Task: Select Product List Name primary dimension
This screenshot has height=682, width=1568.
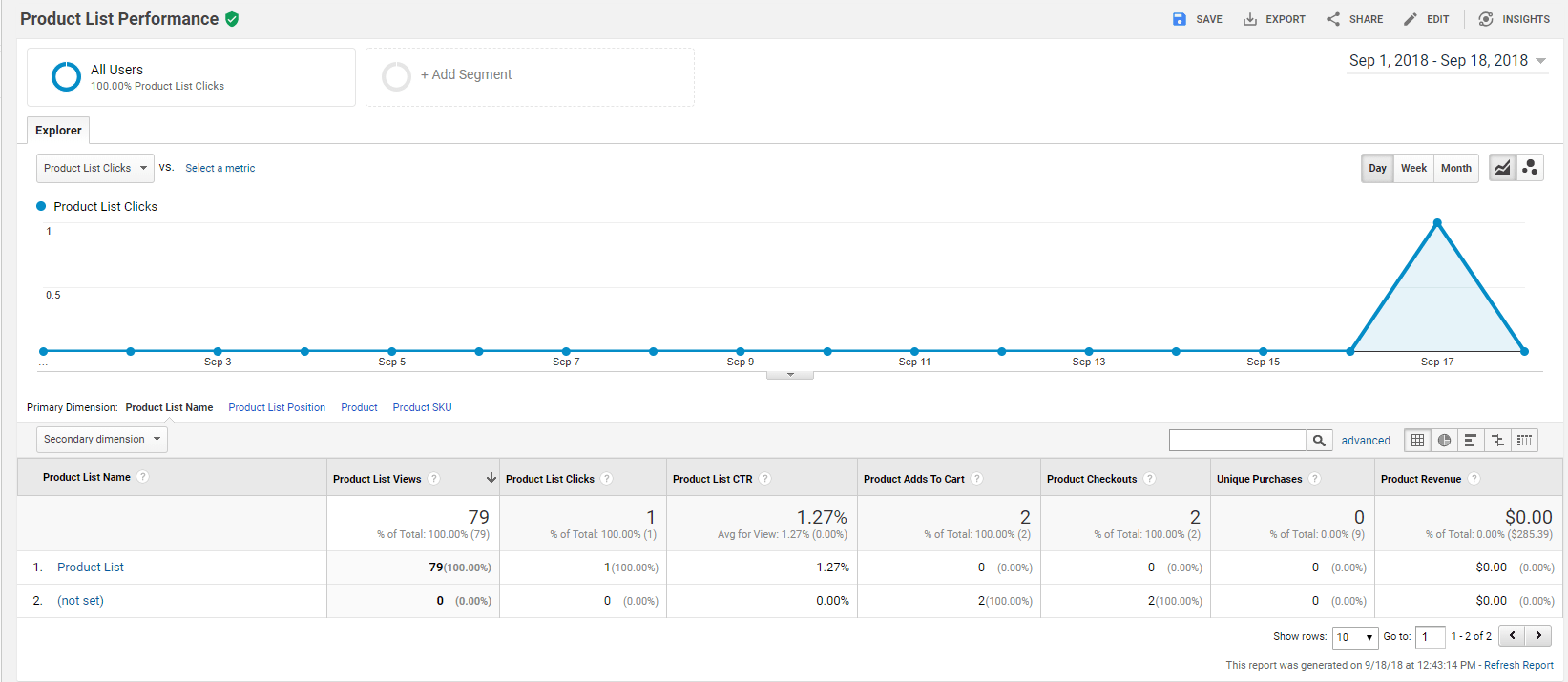Action: [x=169, y=407]
